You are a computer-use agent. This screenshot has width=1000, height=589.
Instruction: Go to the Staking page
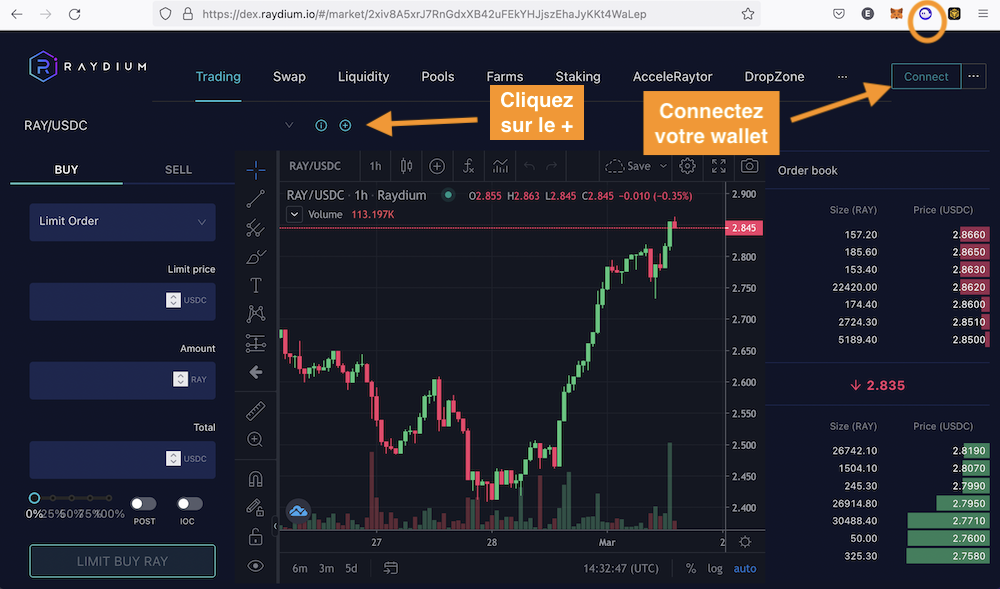coord(578,76)
